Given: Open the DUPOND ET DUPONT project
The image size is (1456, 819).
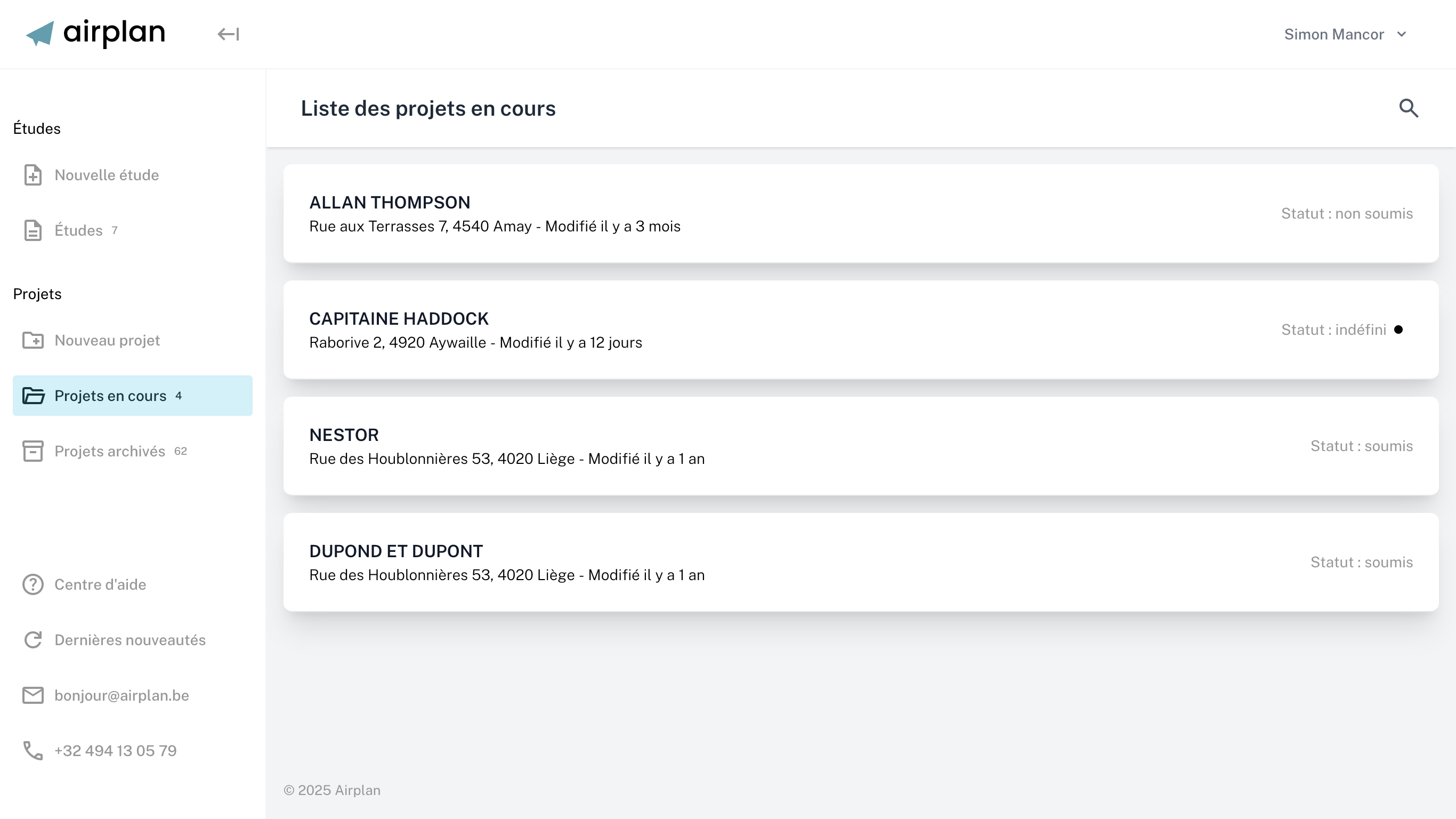Looking at the screenshot, I should pos(860,561).
